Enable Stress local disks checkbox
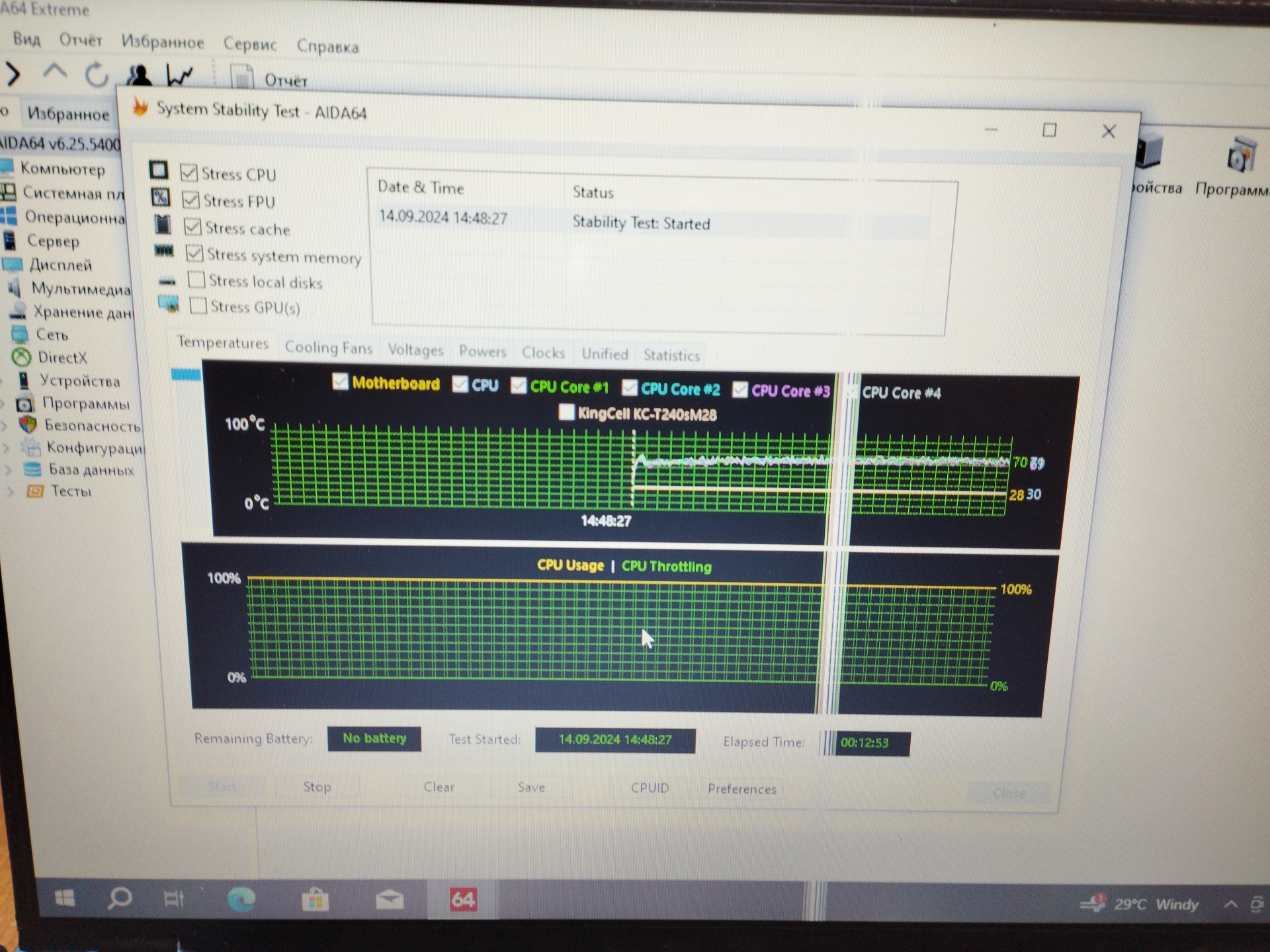1270x952 pixels. coord(196,280)
